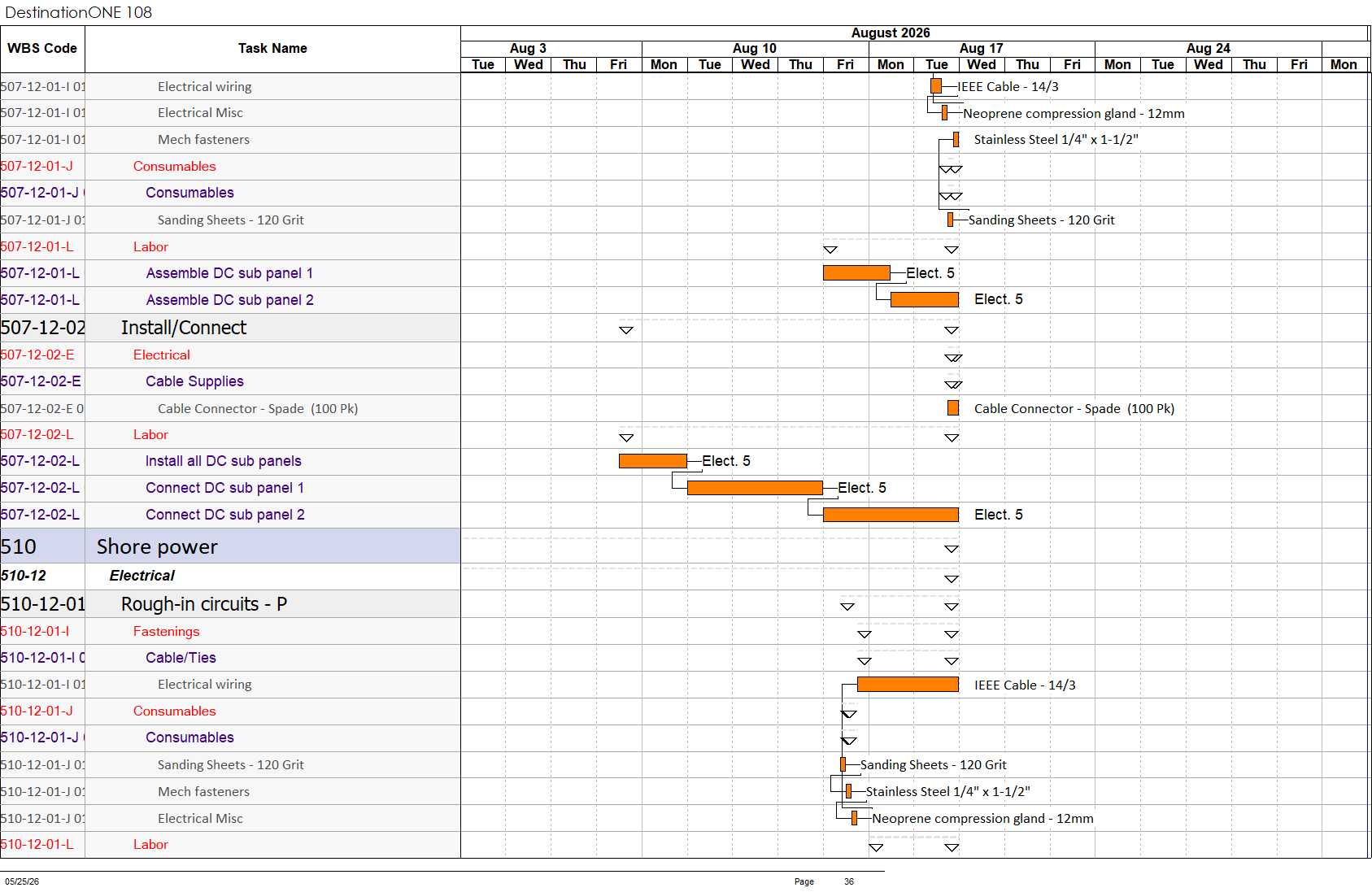Select the Install/Connect task name
Image resolution: width=1372 pixels, height=892 pixels.
click(x=184, y=328)
